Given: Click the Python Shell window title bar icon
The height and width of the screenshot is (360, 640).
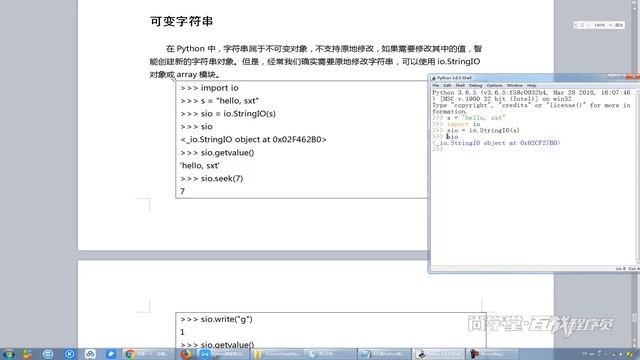Looking at the screenshot, I should click(x=434, y=78).
